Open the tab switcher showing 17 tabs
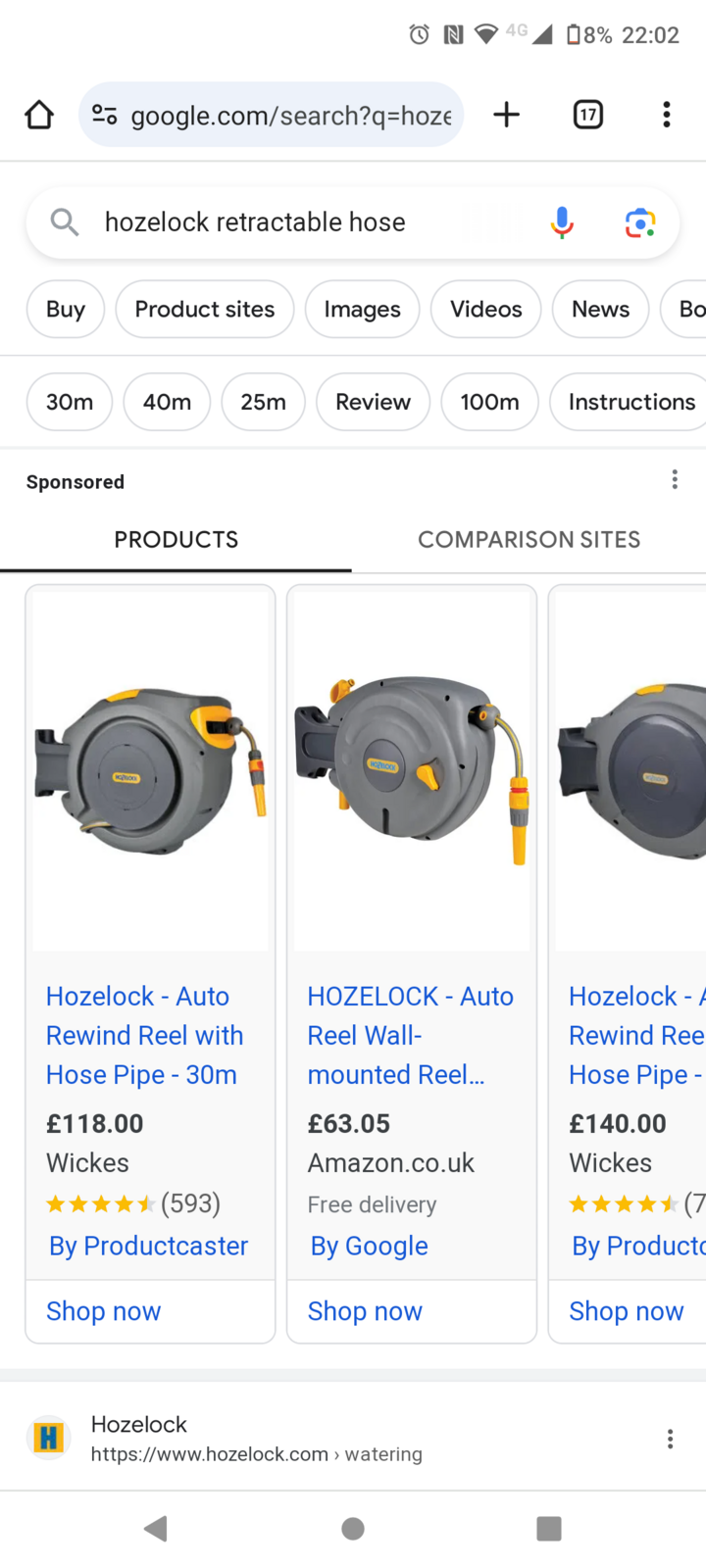 pos(587,115)
